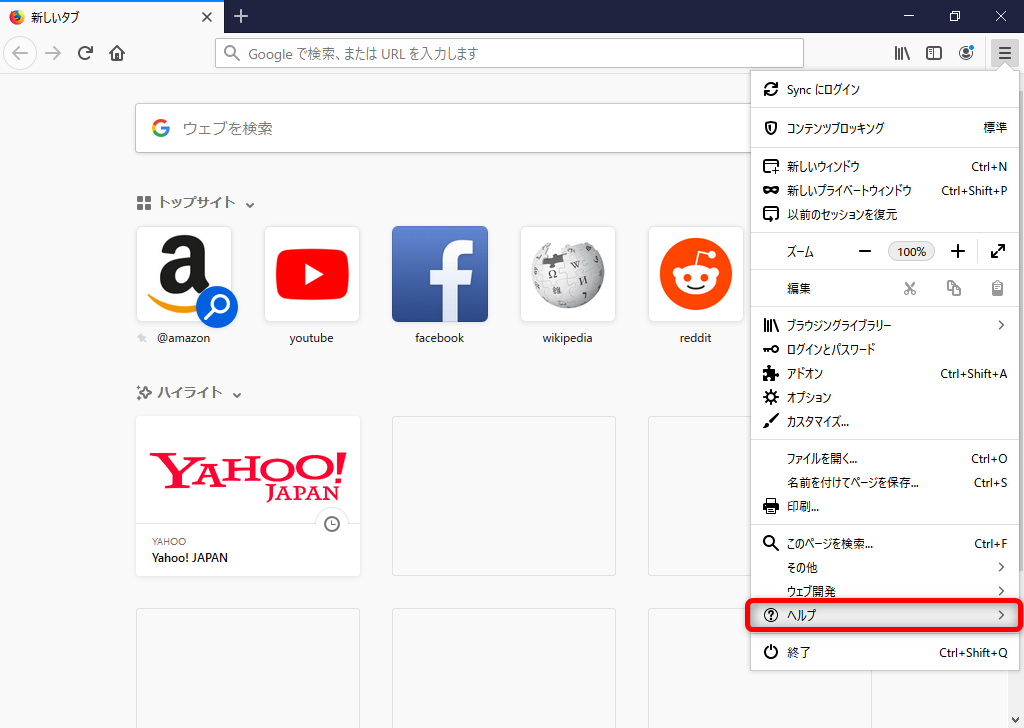Image resolution: width=1024 pixels, height=728 pixels.
Task: Click the home icon
Action: (x=117, y=53)
